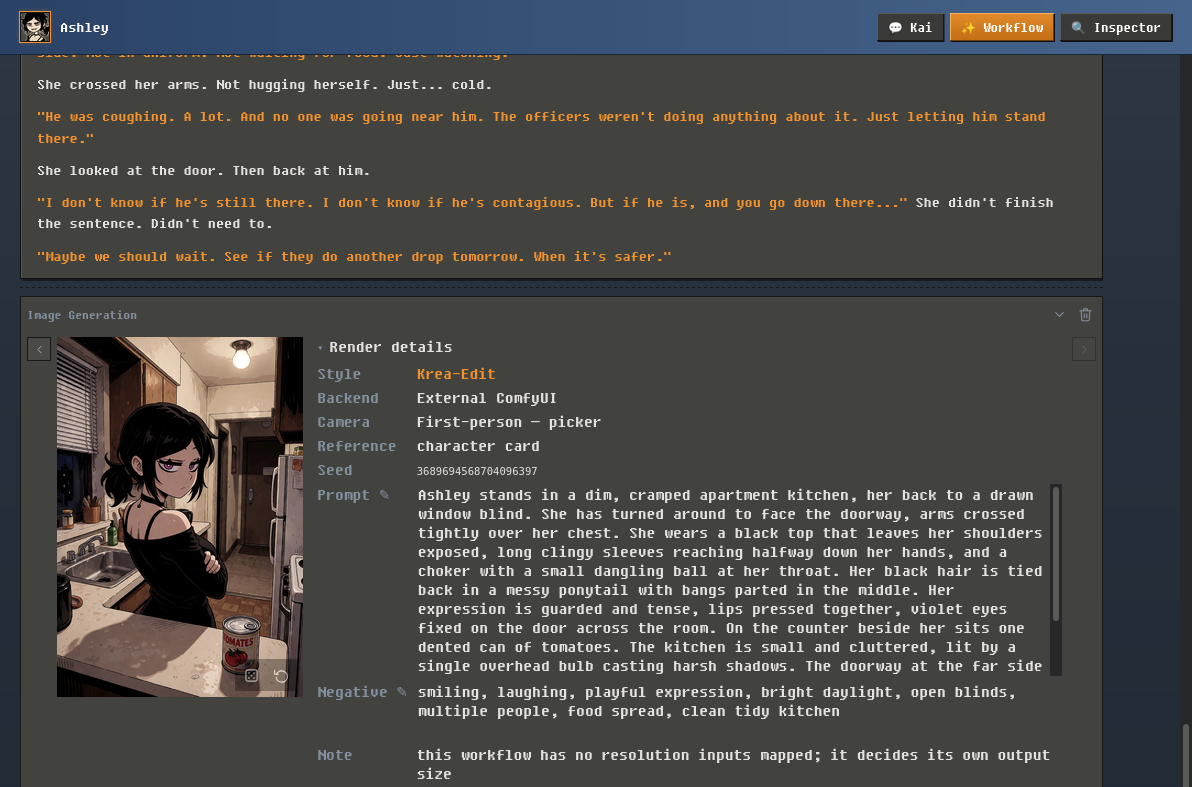Go to the previous generated image
1192x787 pixels.
coord(39,349)
